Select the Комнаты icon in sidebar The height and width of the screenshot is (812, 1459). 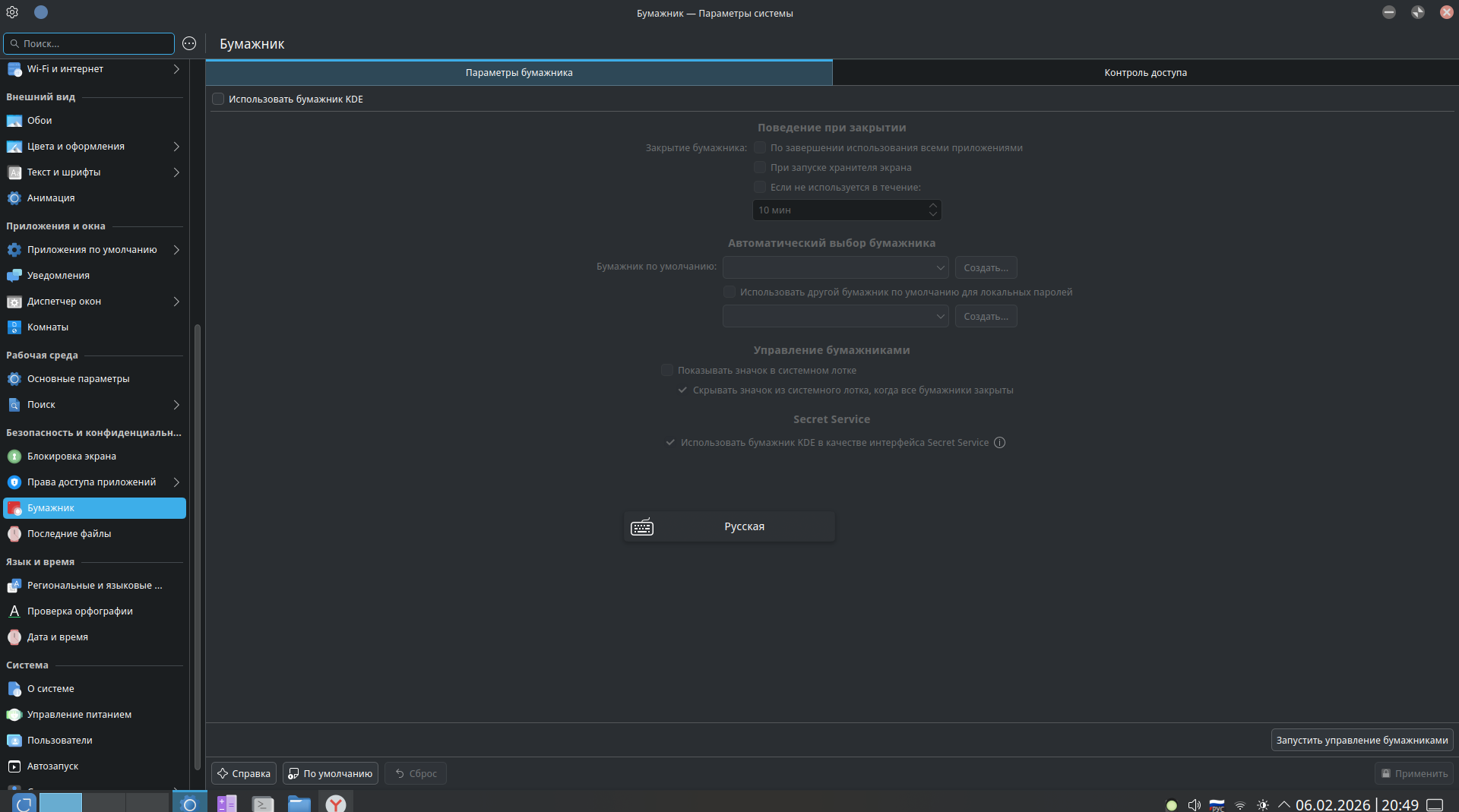click(x=14, y=327)
